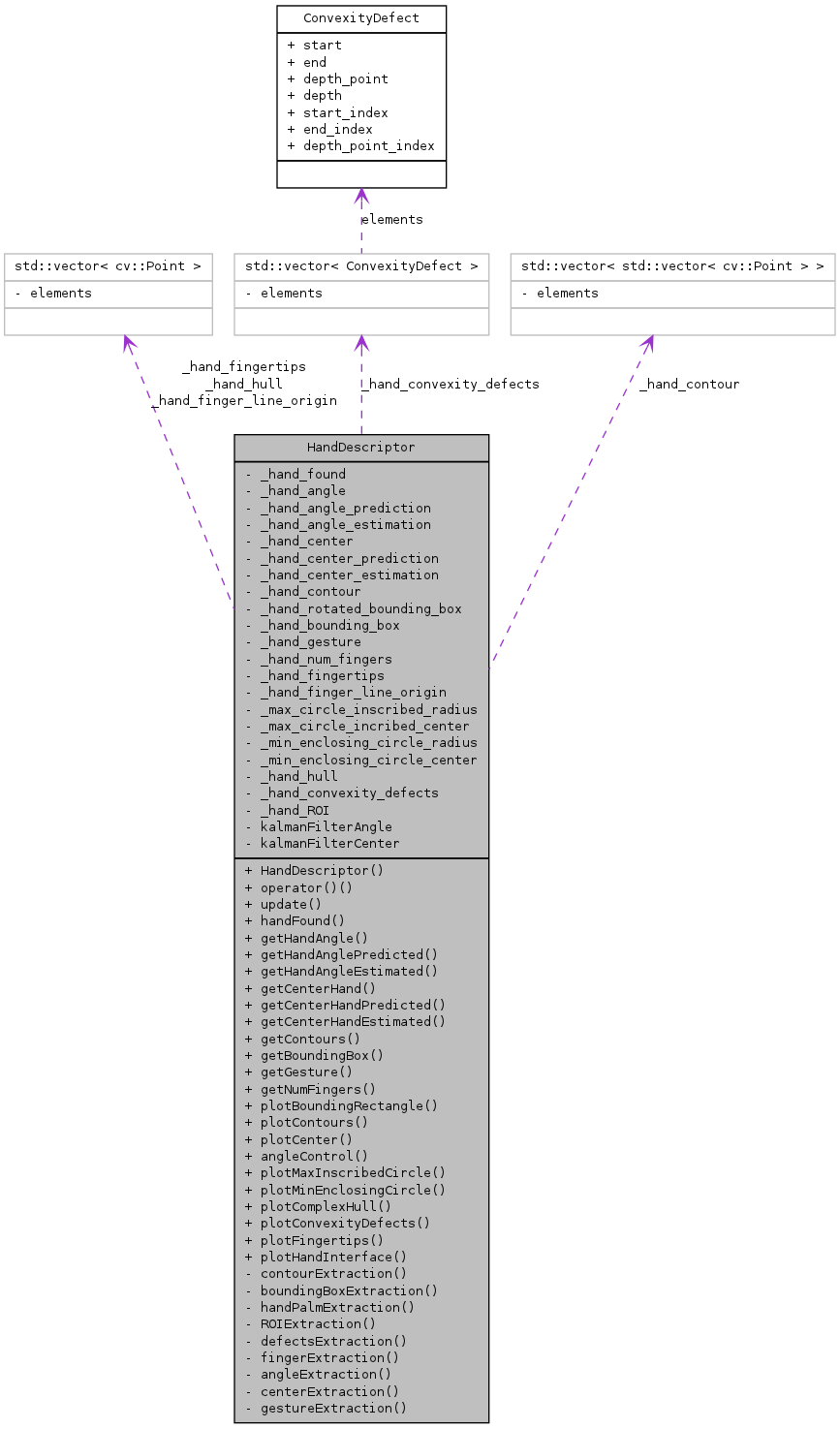Select '- _hand_angle_prediction' attribute
Screen dimensions: 840x1429
tap(338, 508)
